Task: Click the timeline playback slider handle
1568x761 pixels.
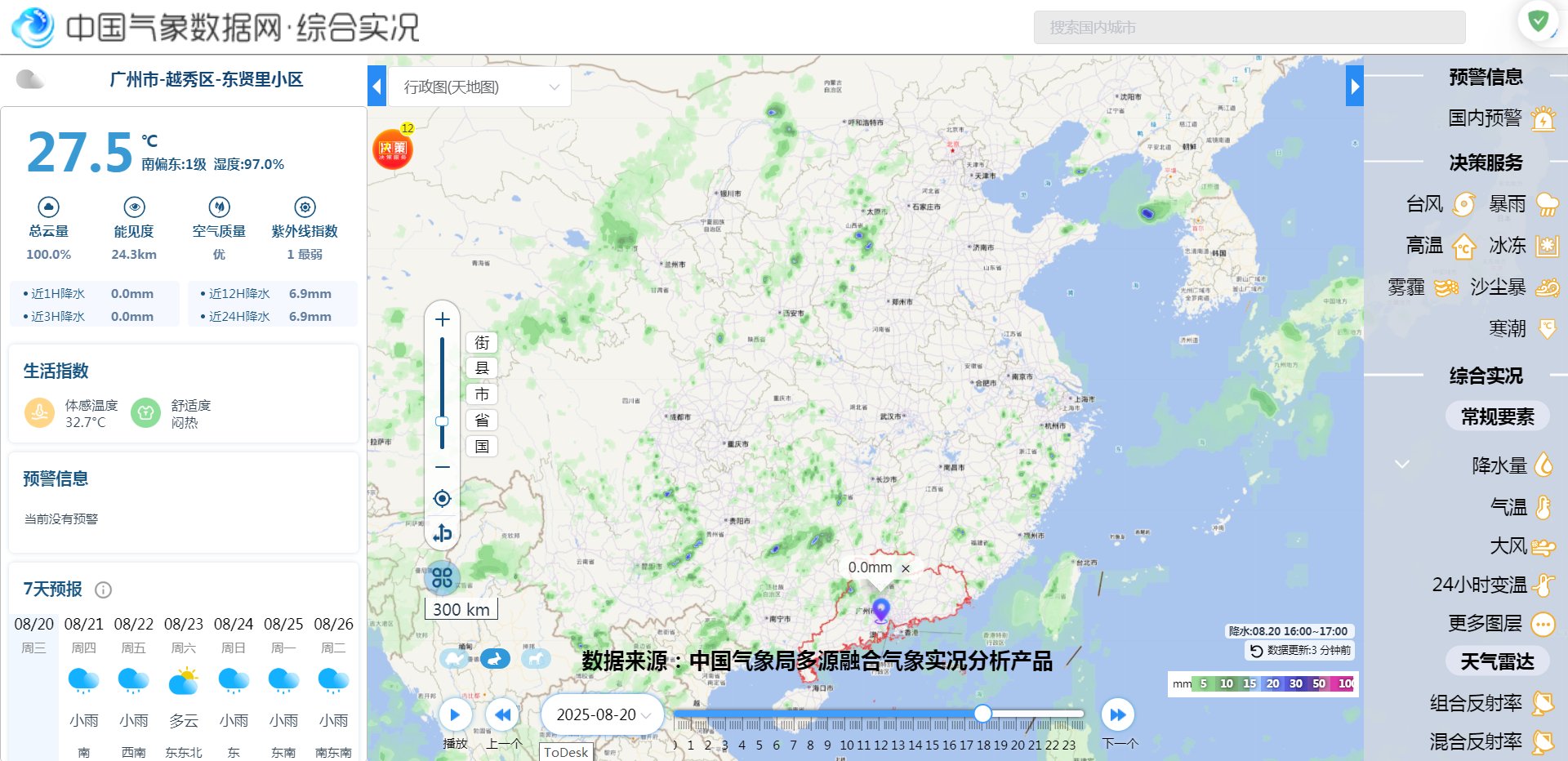Action: [x=982, y=714]
